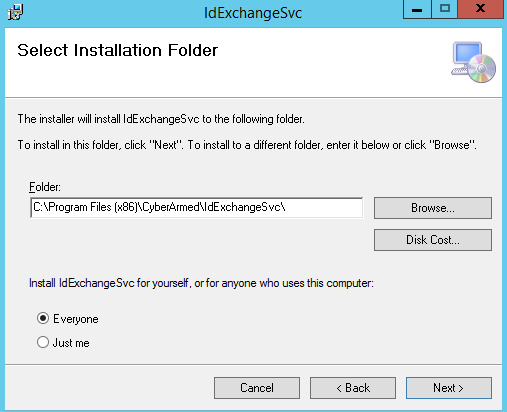
Task: Proceed with the Next button
Action: click(449, 388)
